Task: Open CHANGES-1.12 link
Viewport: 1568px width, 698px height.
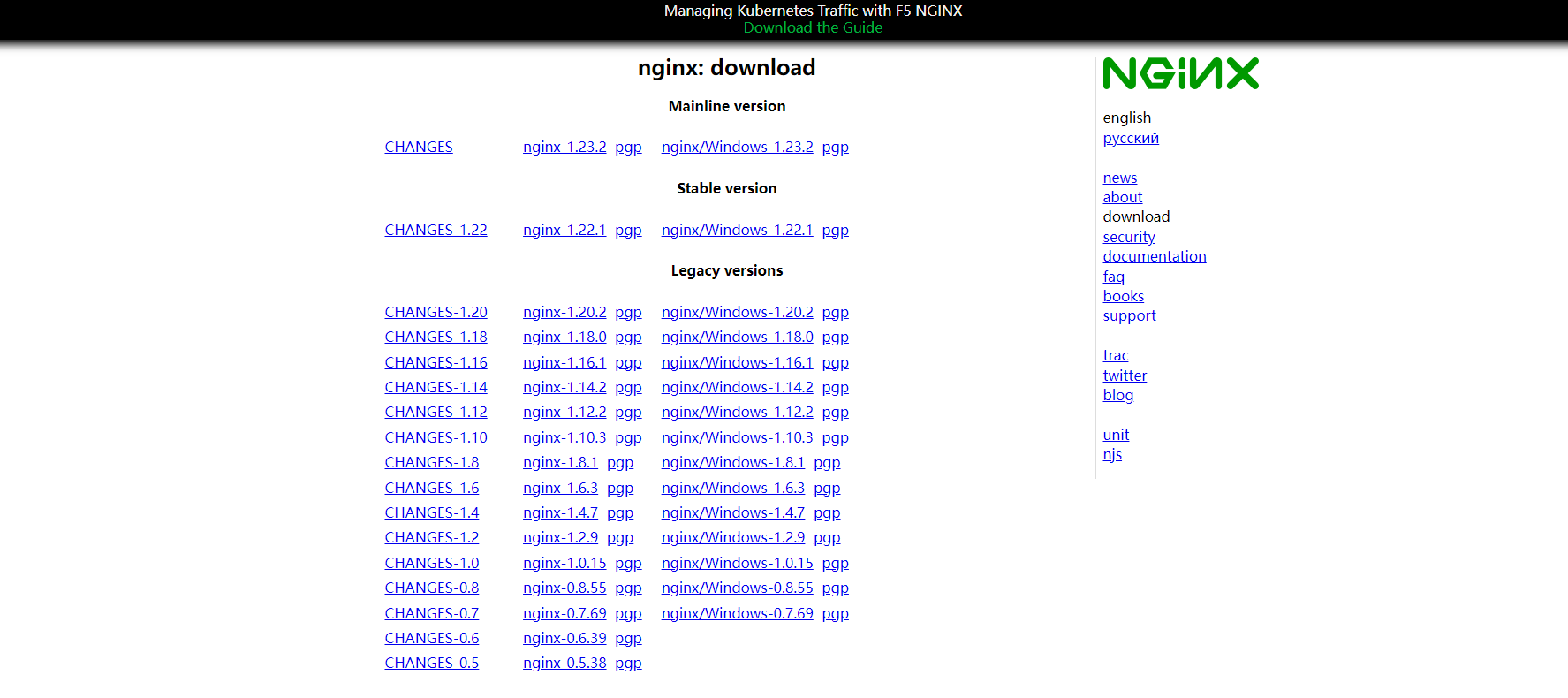Action: [x=436, y=412]
